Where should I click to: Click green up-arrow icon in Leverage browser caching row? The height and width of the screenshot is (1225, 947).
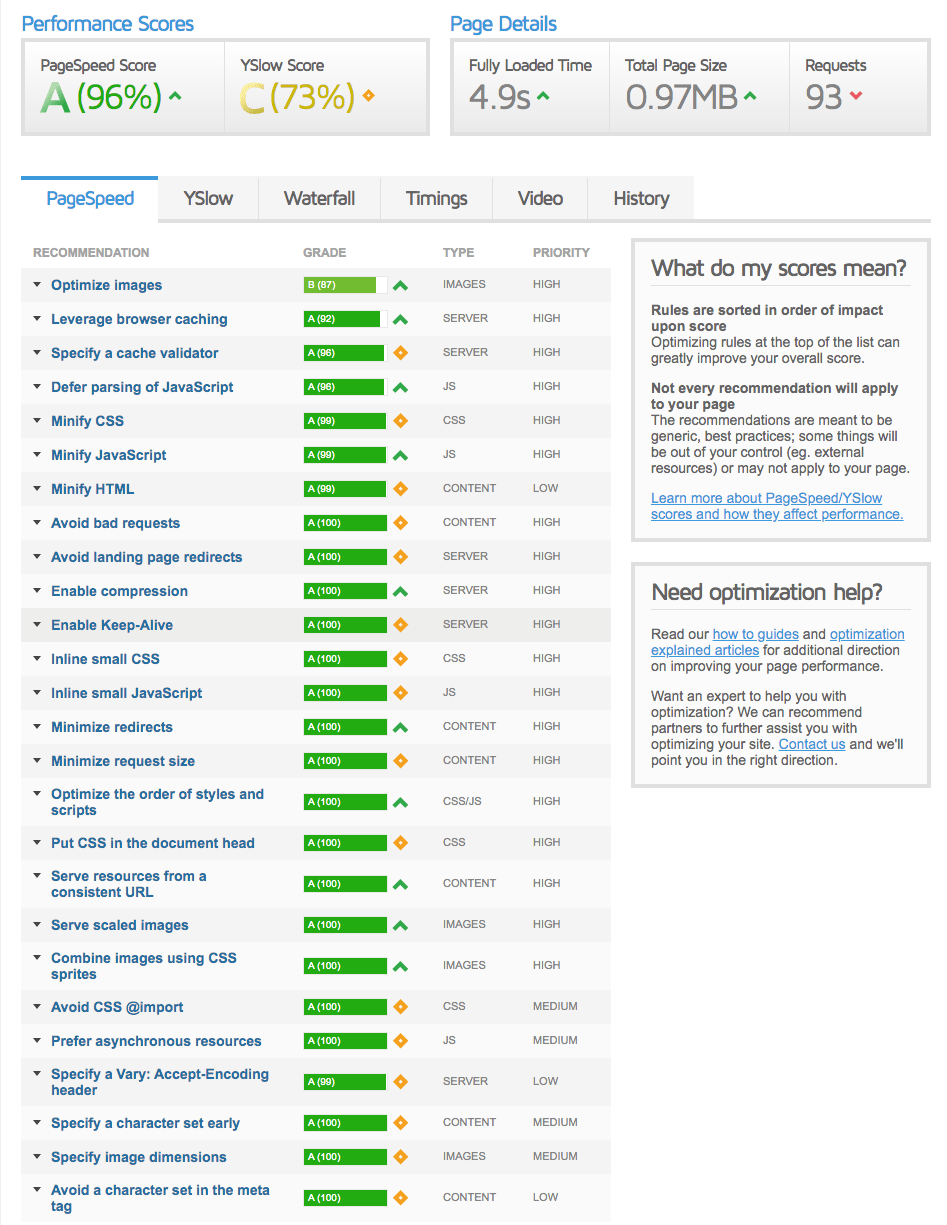tap(400, 320)
